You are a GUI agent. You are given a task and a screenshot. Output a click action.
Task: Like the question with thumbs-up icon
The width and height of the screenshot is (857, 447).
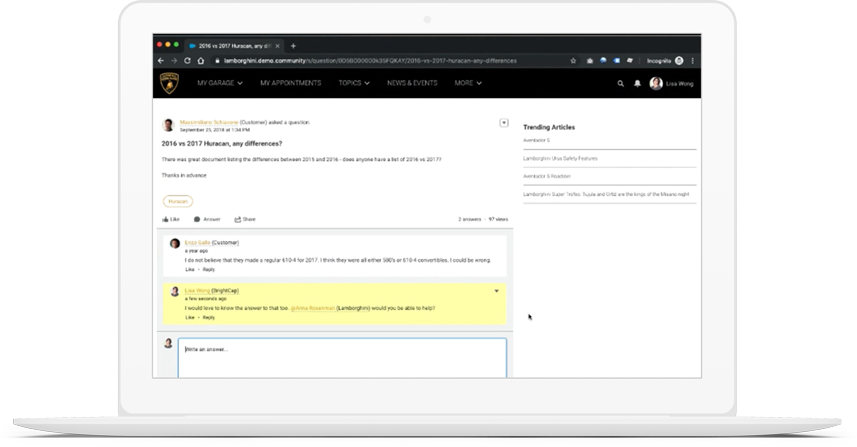(171, 219)
